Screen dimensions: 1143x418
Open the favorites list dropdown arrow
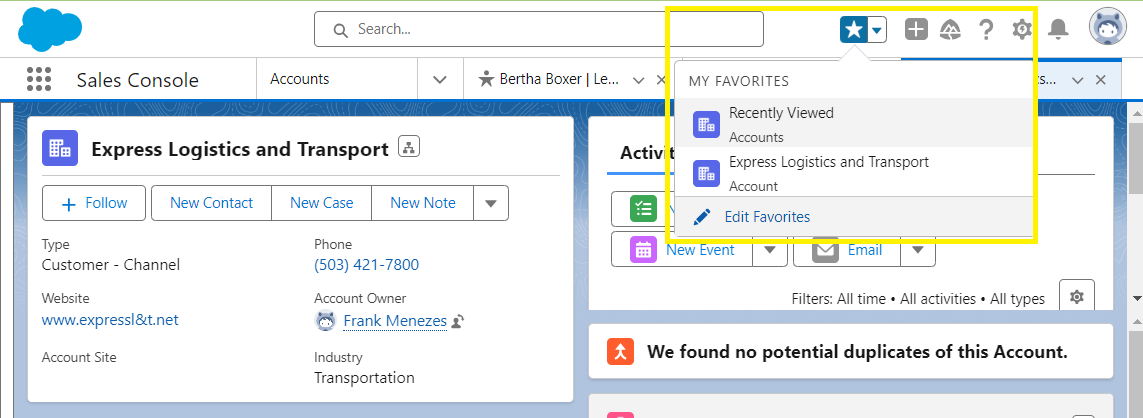tap(877, 30)
